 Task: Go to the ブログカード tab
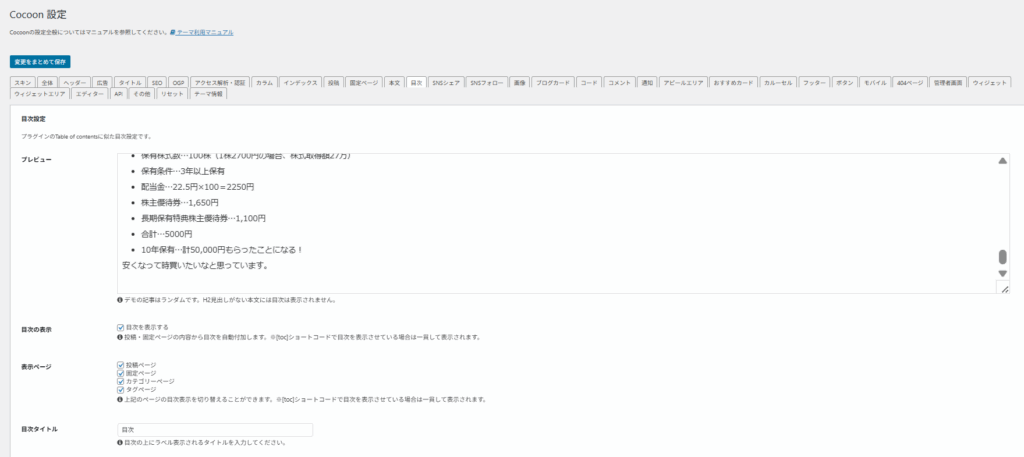(551, 82)
